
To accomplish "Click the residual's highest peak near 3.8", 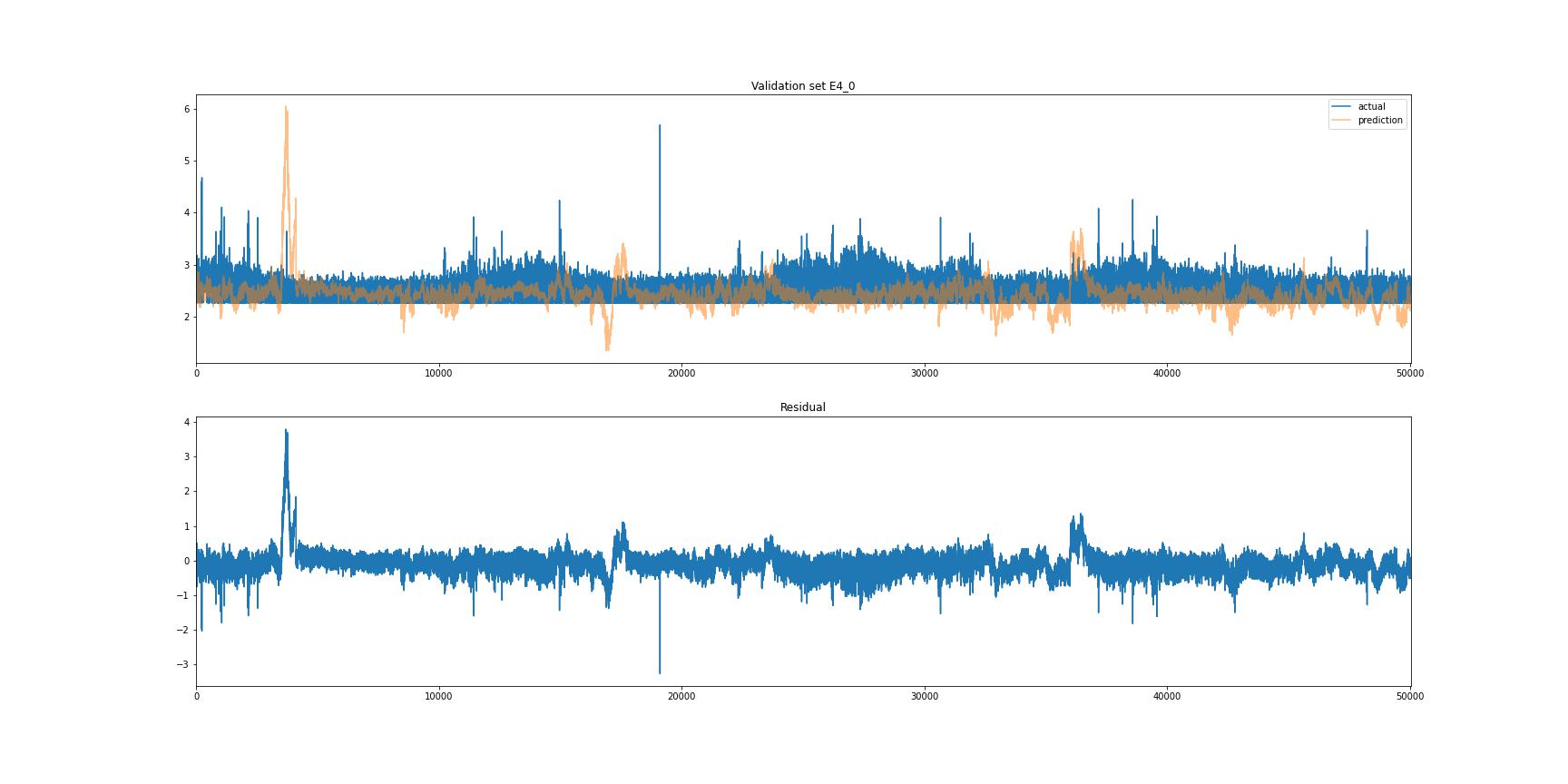I will [x=286, y=431].
